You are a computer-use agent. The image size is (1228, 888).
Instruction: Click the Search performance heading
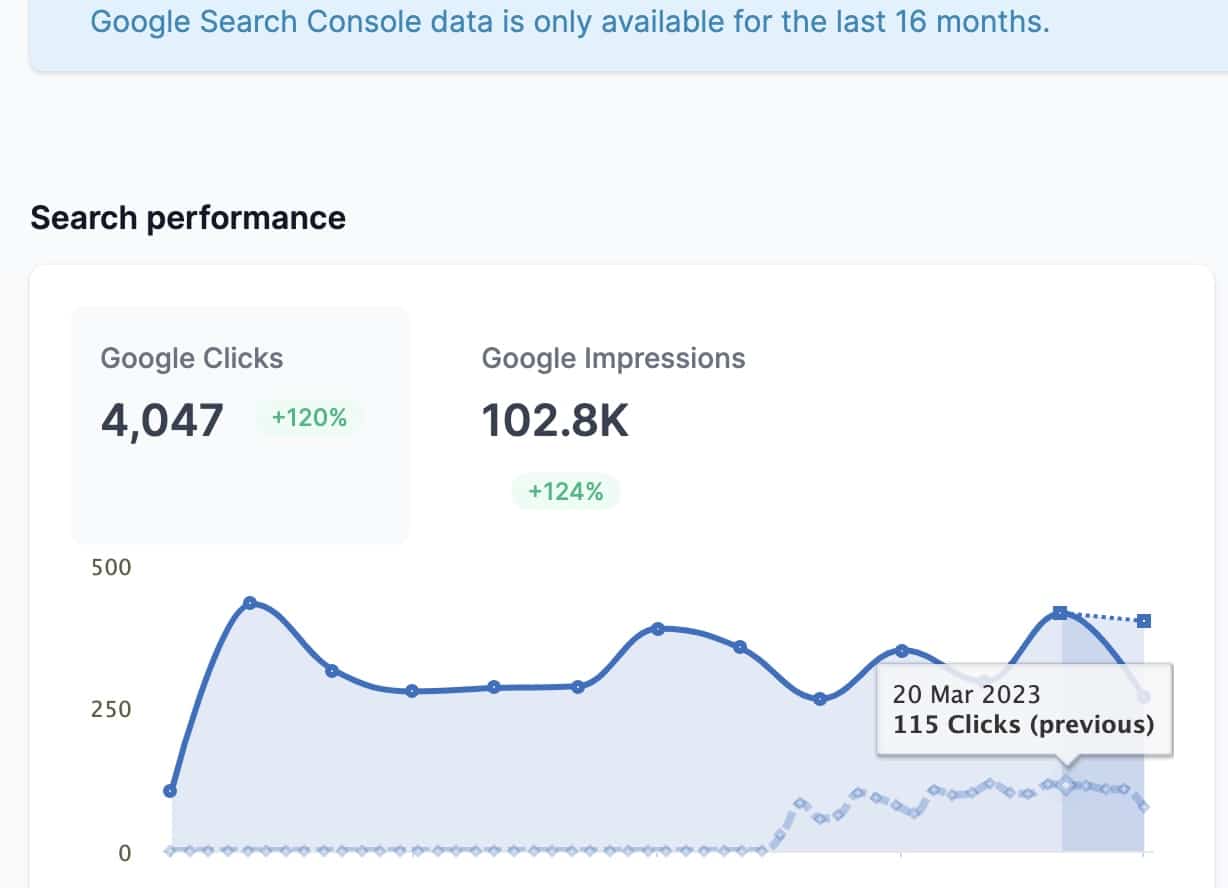[188, 218]
